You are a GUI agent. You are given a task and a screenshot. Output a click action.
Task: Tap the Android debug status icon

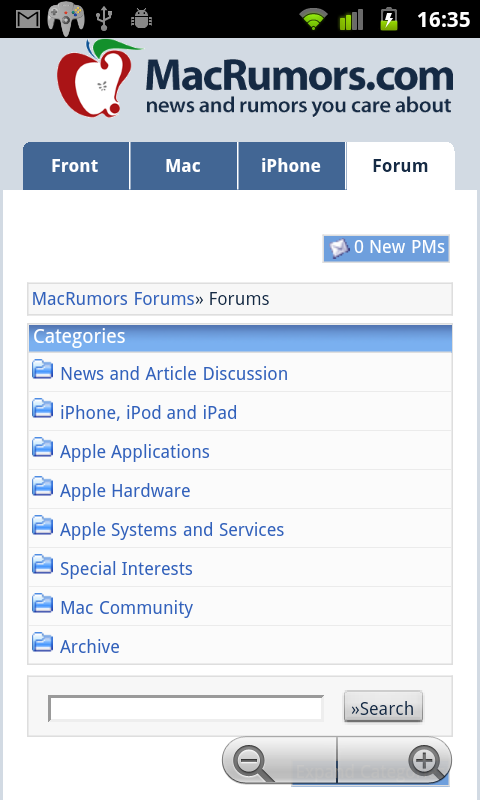point(141,19)
